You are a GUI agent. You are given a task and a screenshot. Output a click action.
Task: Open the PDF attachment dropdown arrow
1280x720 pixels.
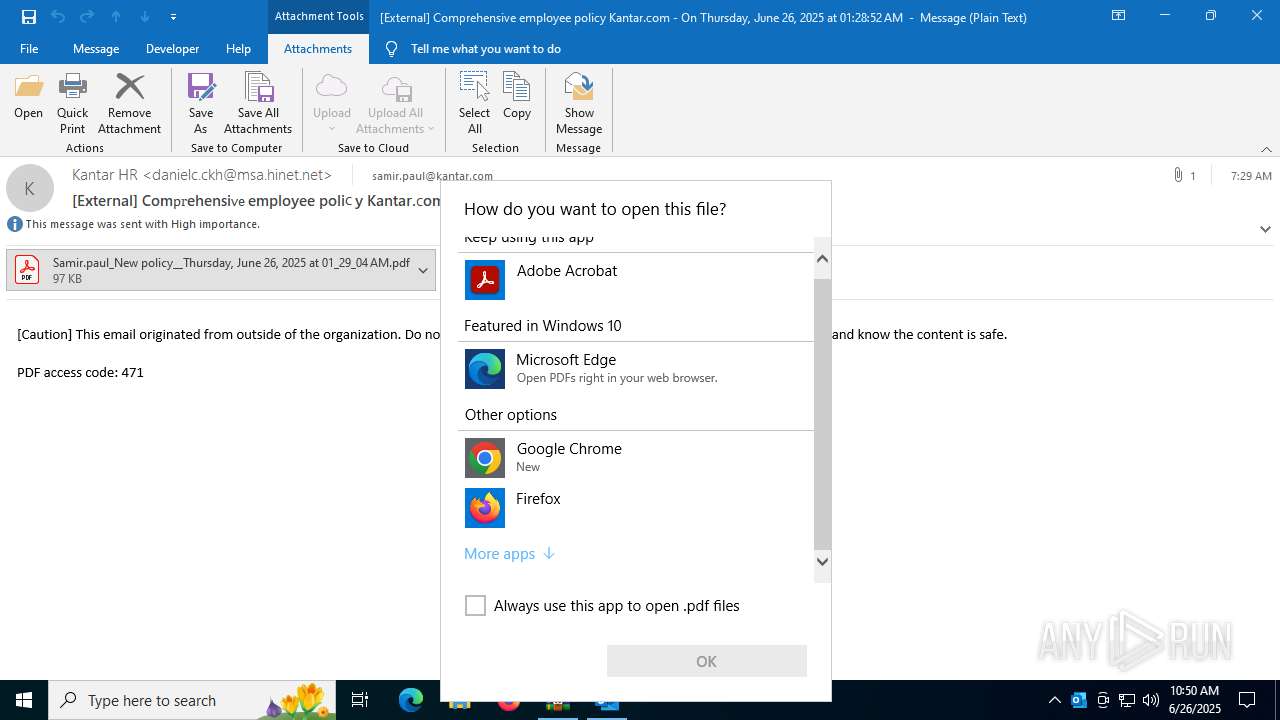423,270
